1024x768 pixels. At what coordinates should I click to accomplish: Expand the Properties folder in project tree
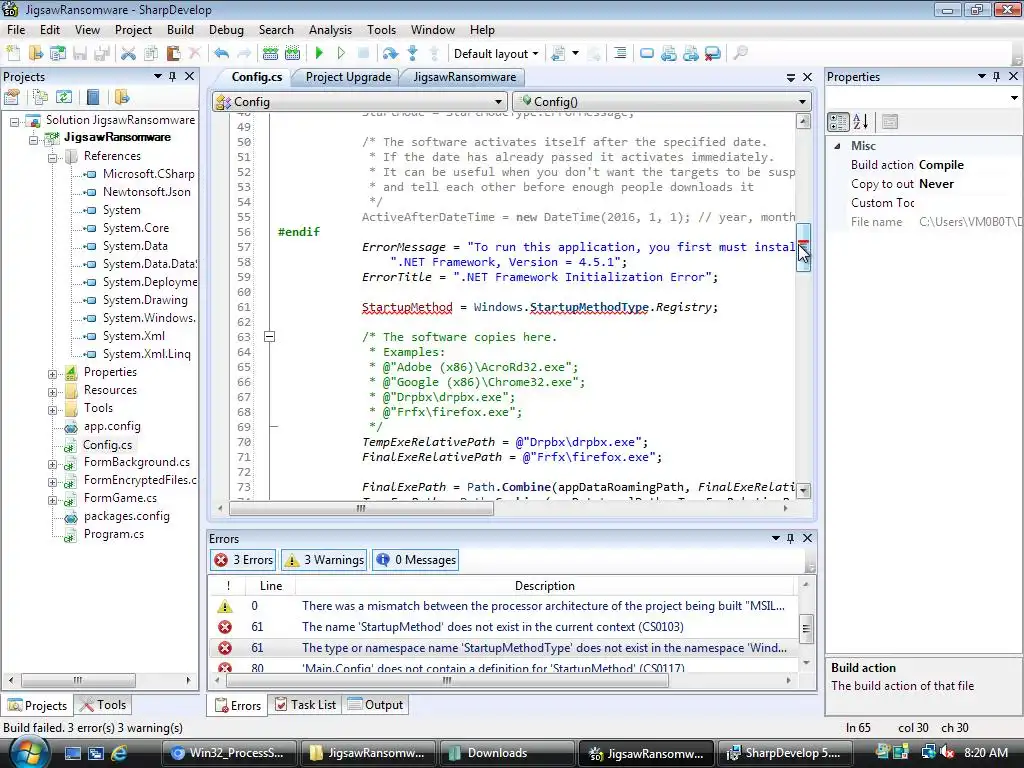coord(52,374)
